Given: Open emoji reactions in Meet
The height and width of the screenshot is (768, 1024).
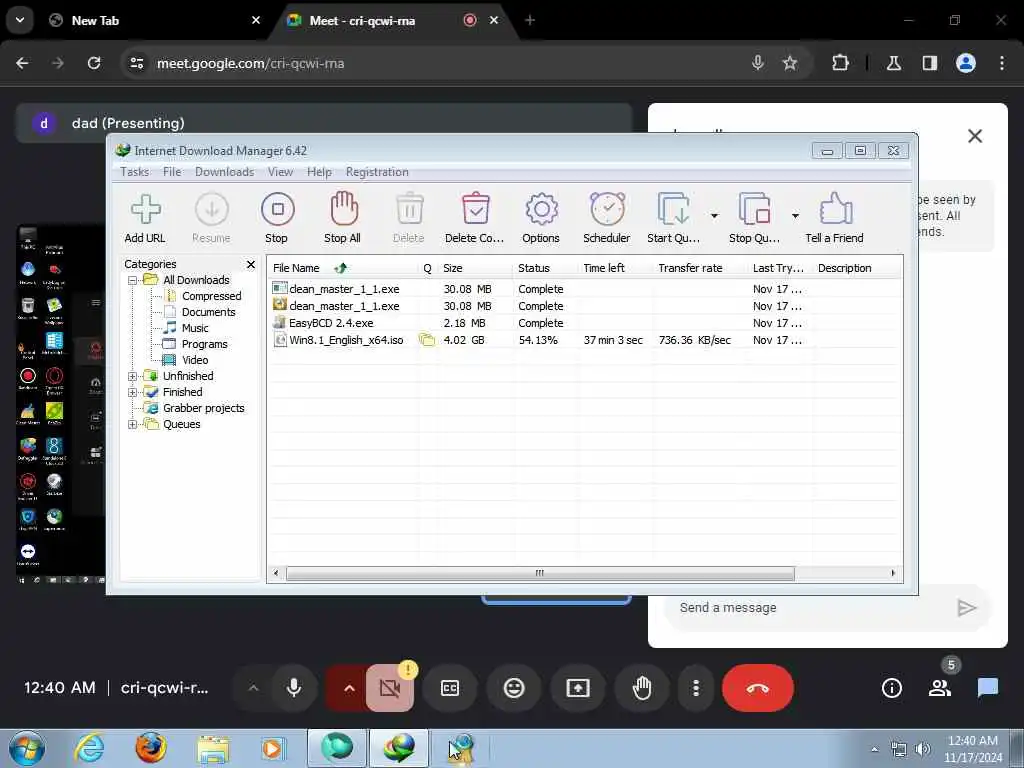Looking at the screenshot, I should pos(514,688).
